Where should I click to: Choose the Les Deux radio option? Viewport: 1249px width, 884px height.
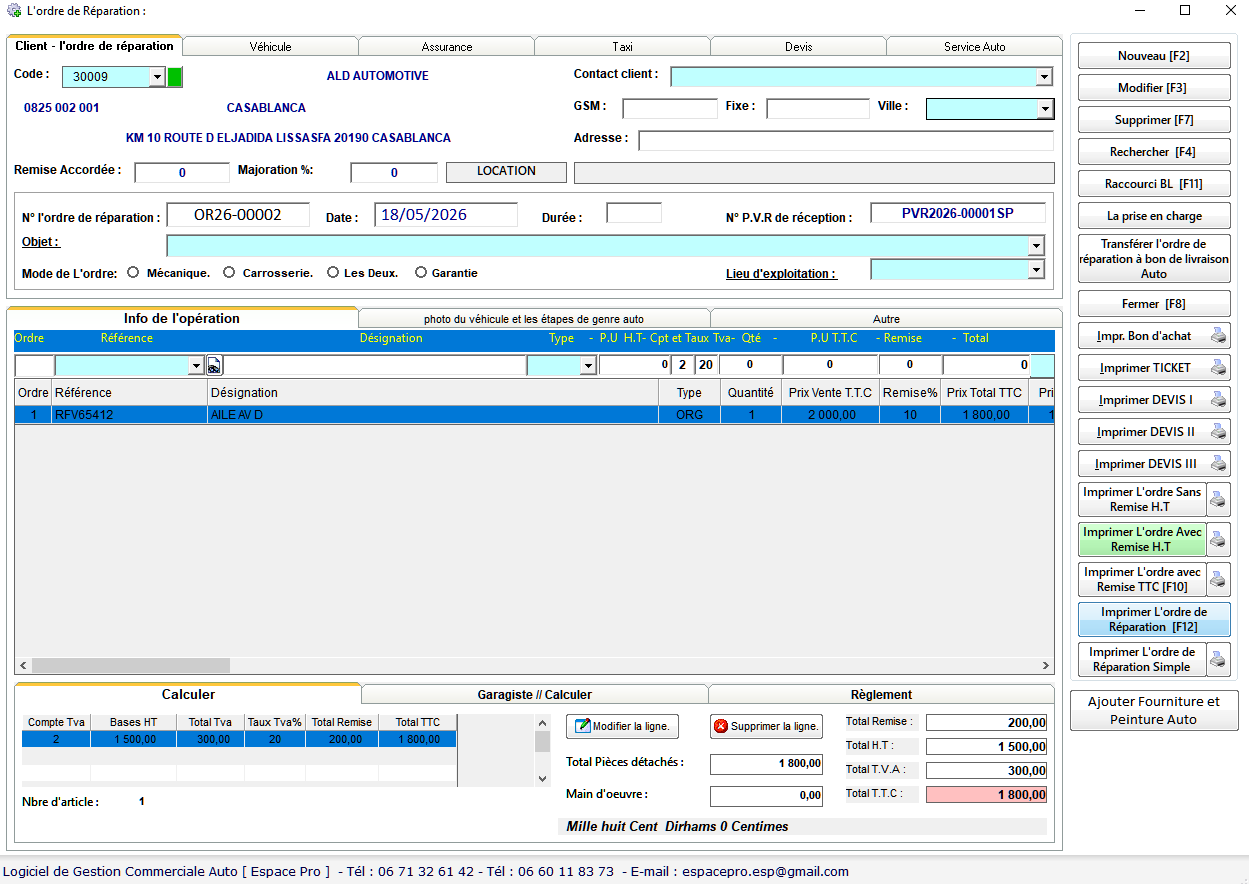(x=333, y=272)
